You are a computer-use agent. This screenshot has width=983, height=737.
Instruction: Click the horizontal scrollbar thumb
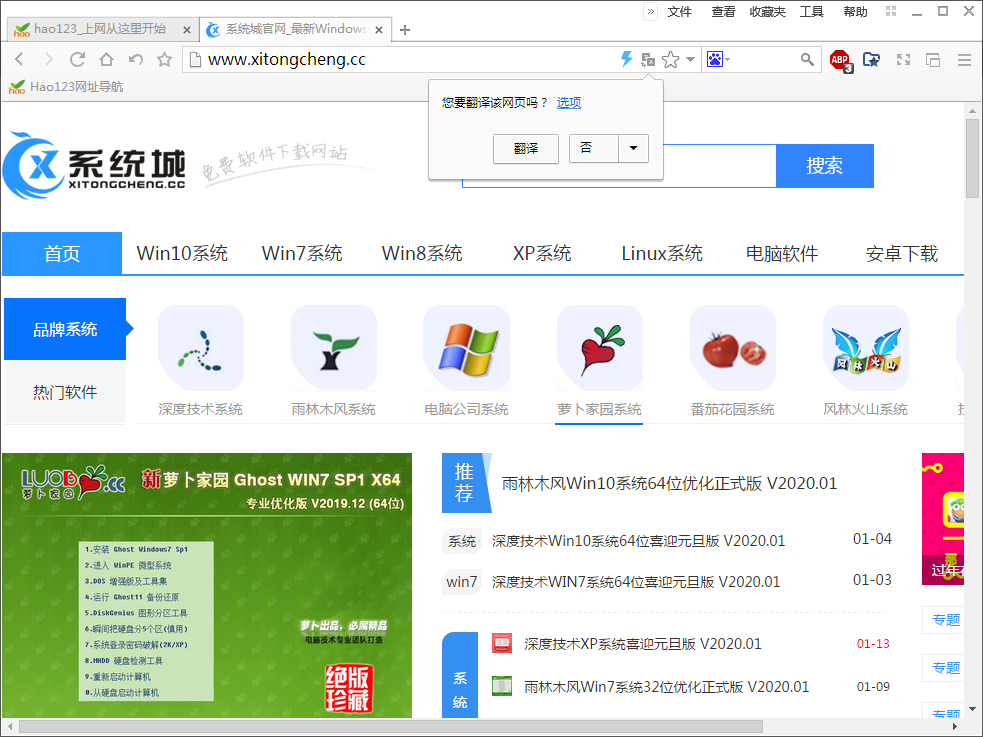pos(391,727)
